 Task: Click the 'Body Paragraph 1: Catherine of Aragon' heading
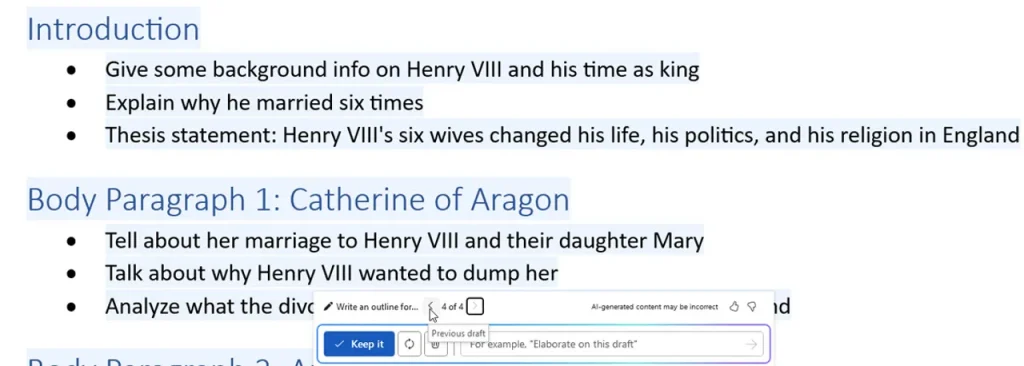coord(298,200)
